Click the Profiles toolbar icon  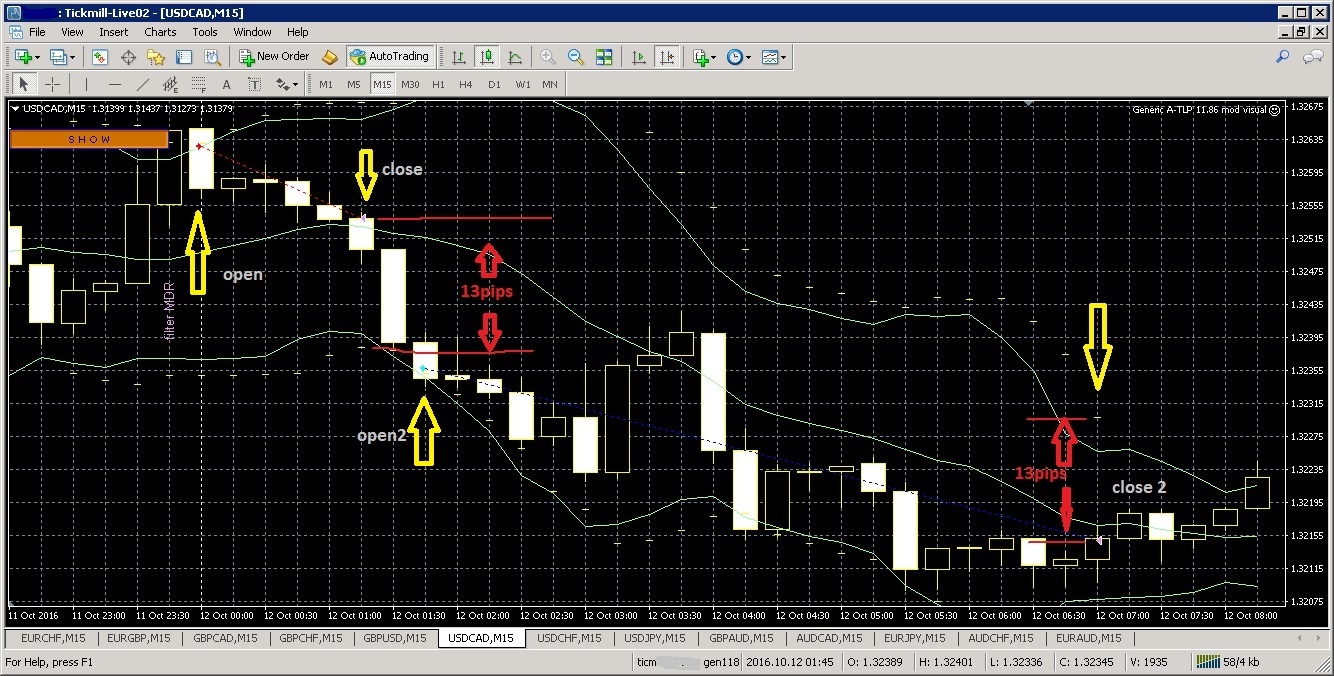coord(59,57)
